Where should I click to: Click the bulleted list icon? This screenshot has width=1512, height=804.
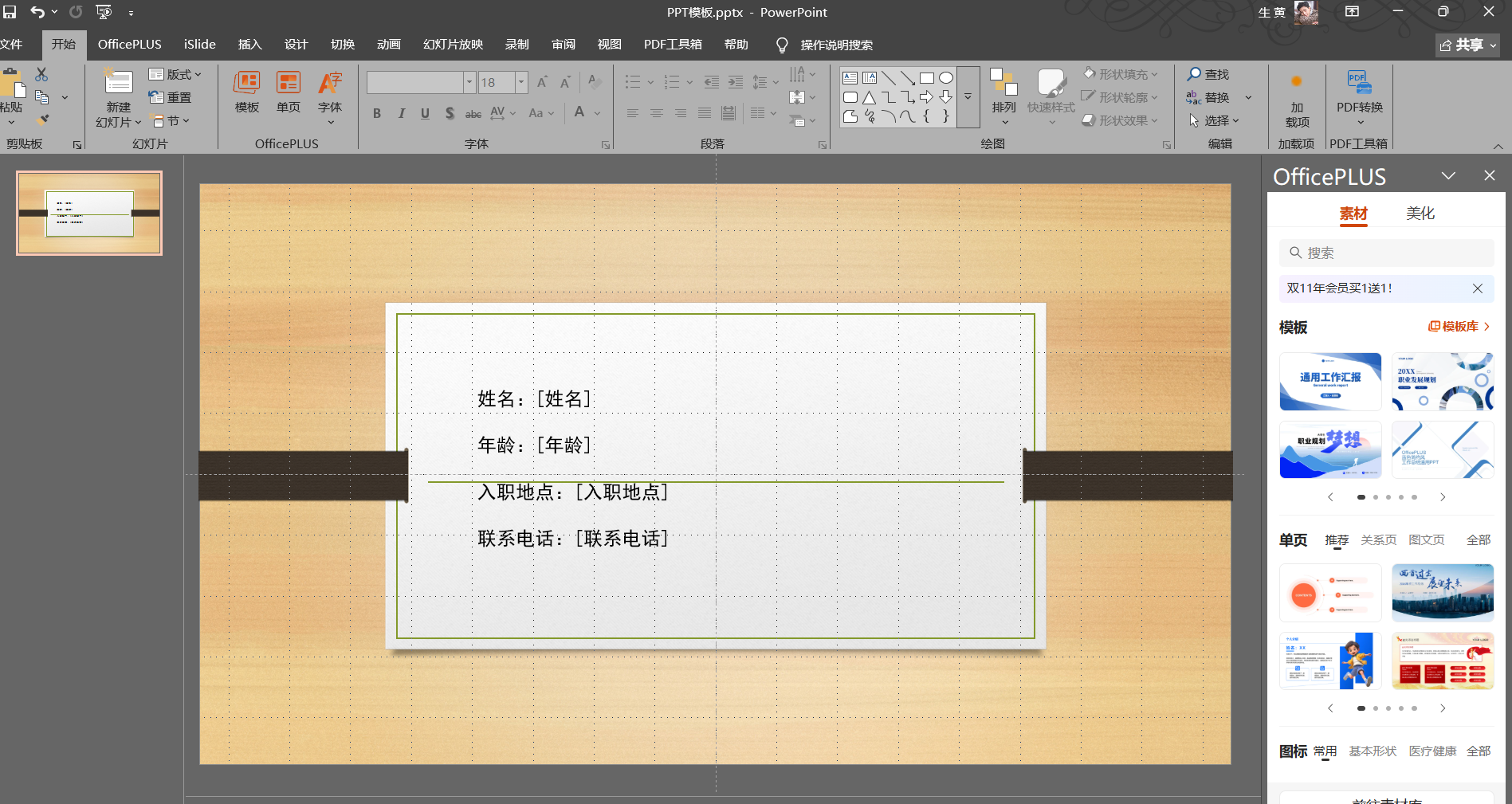632,82
